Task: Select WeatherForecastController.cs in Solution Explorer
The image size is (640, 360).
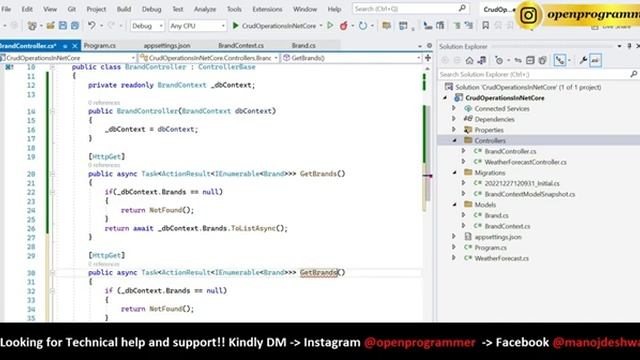Action: [526, 162]
